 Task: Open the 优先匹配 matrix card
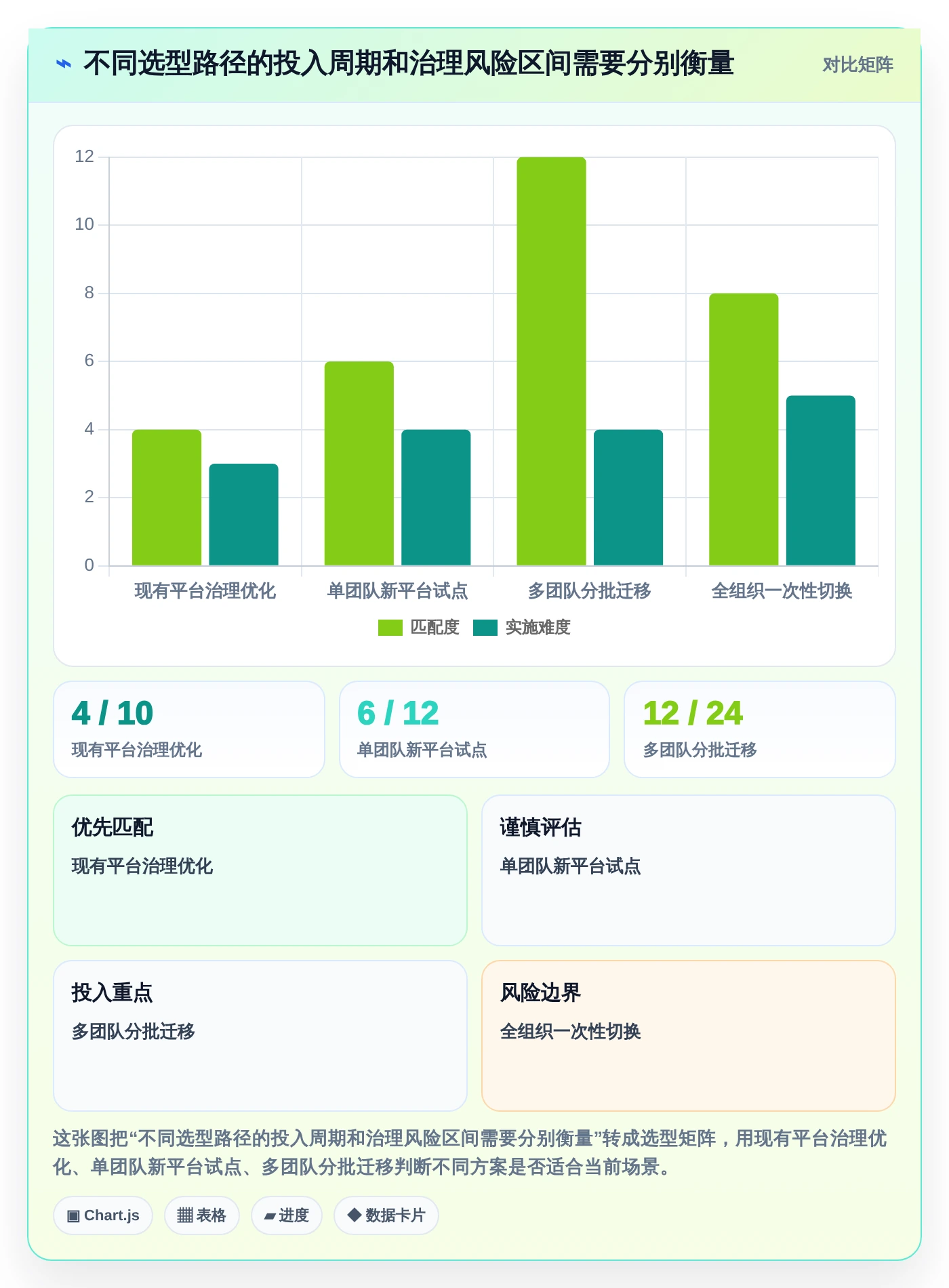[x=260, y=870]
